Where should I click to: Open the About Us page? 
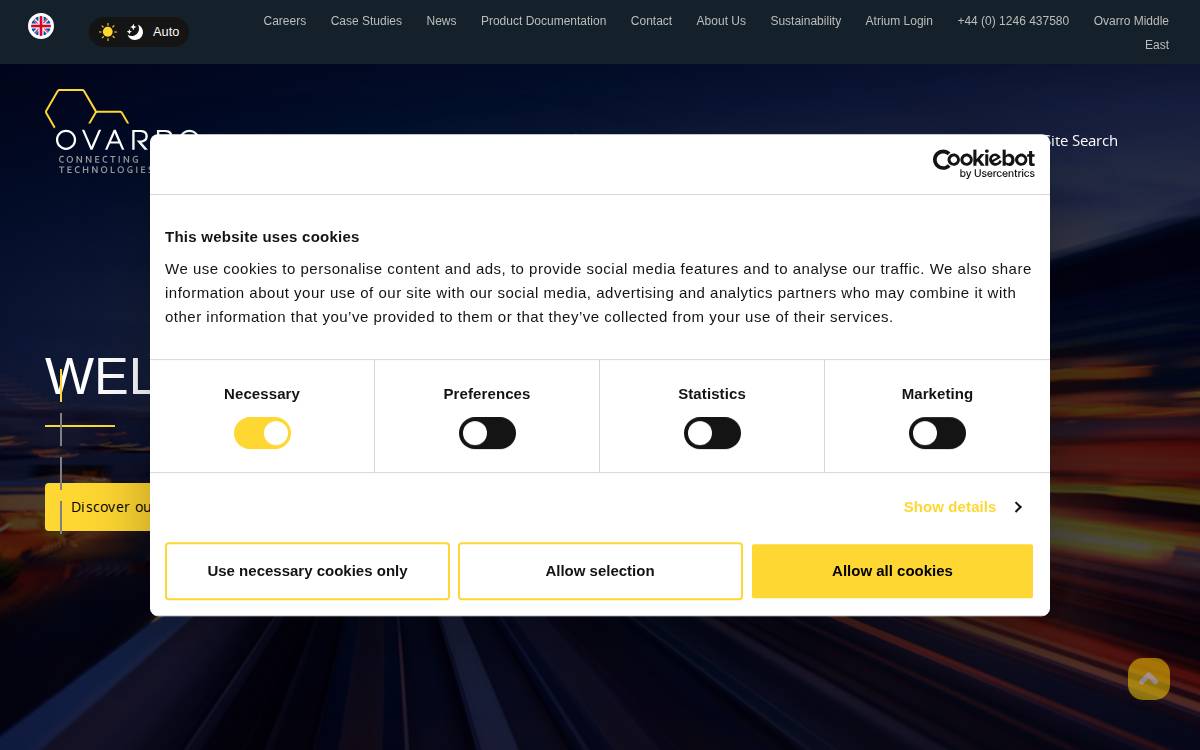click(x=721, y=21)
